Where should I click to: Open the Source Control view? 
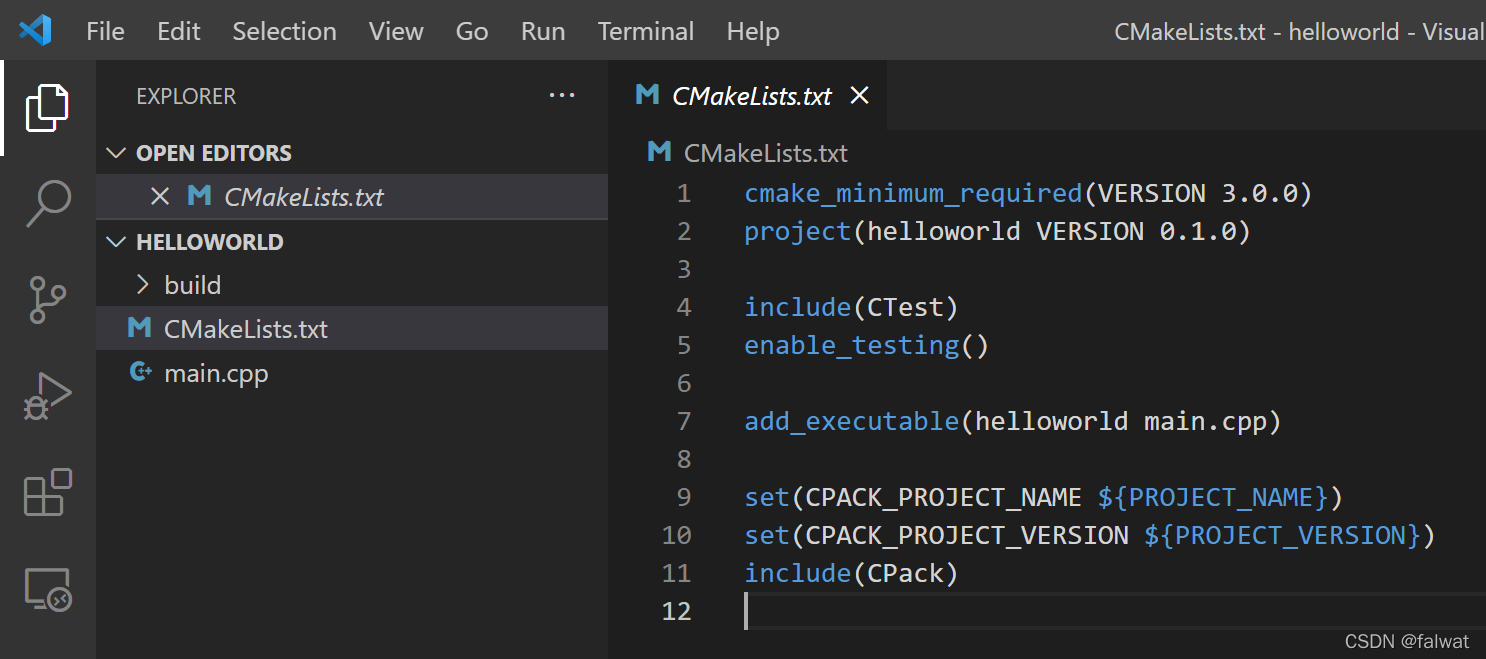(x=47, y=300)
